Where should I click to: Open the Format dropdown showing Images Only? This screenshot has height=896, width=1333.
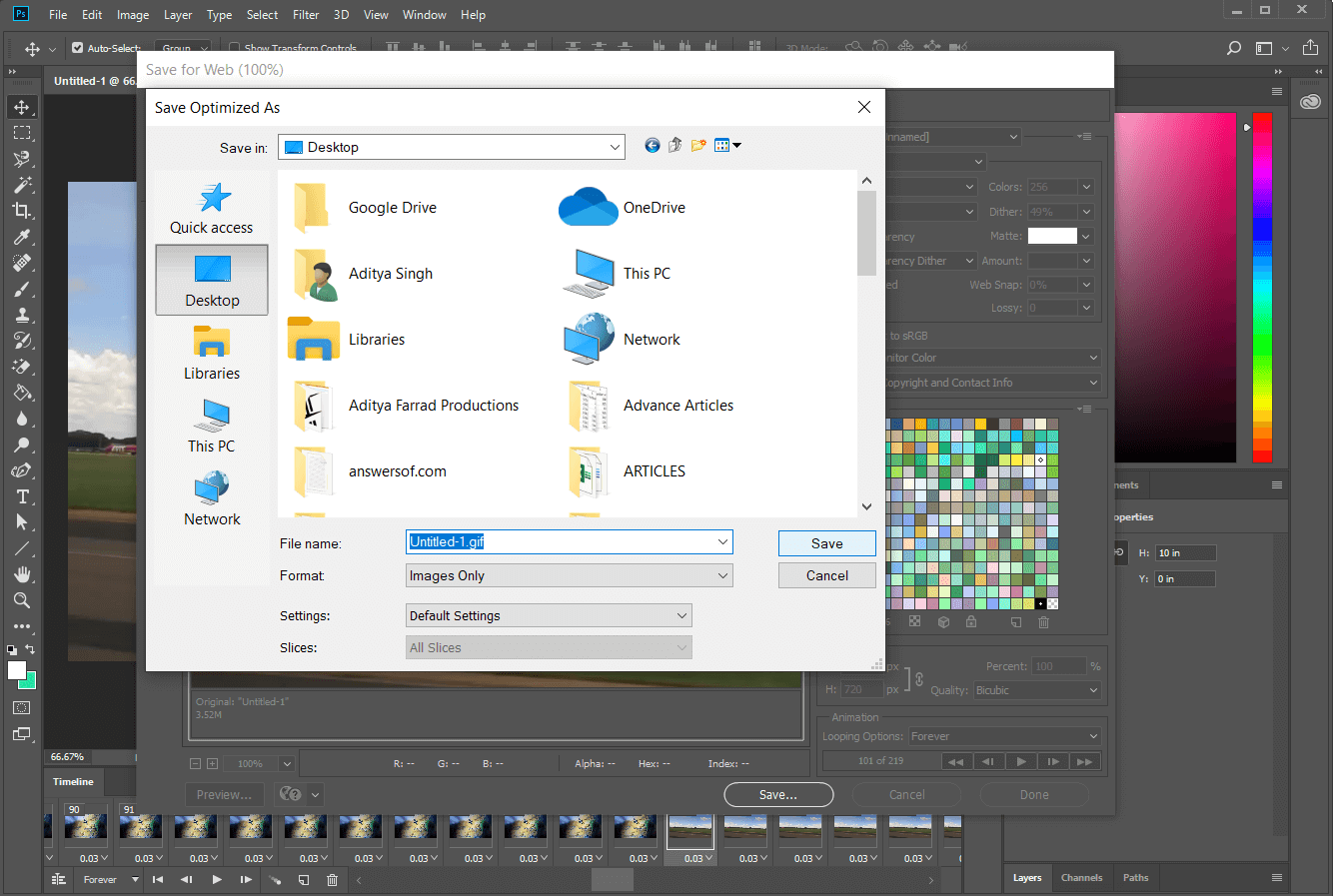[x=569, y=575]
